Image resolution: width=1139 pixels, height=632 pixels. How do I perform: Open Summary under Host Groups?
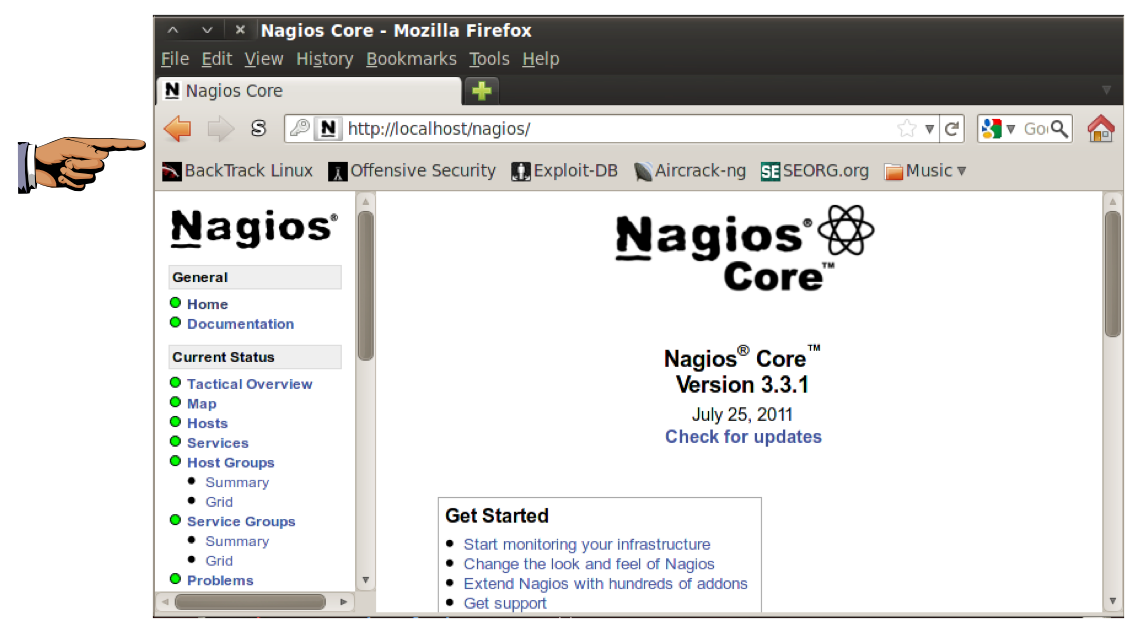click(x=237, y=482)
